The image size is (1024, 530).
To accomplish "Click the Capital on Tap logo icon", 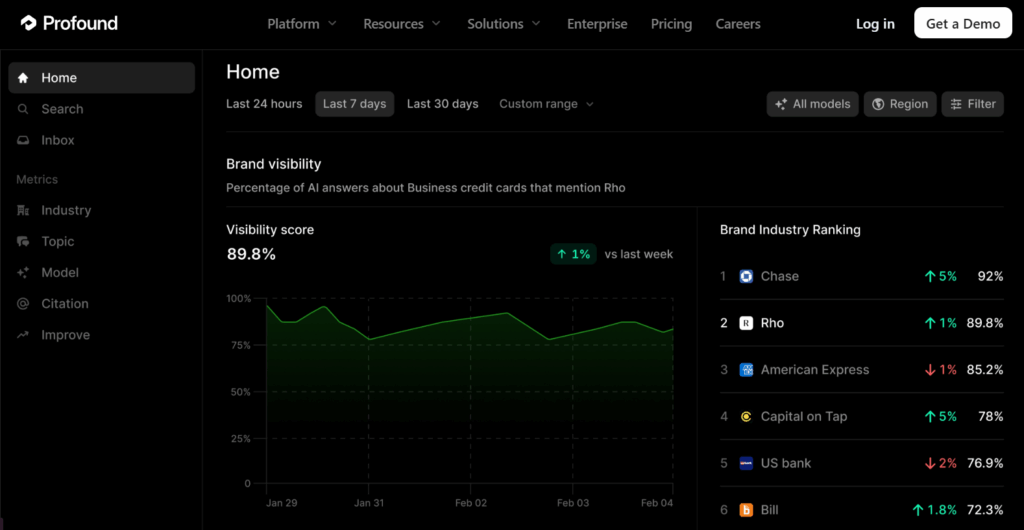I will click(746, 417).
